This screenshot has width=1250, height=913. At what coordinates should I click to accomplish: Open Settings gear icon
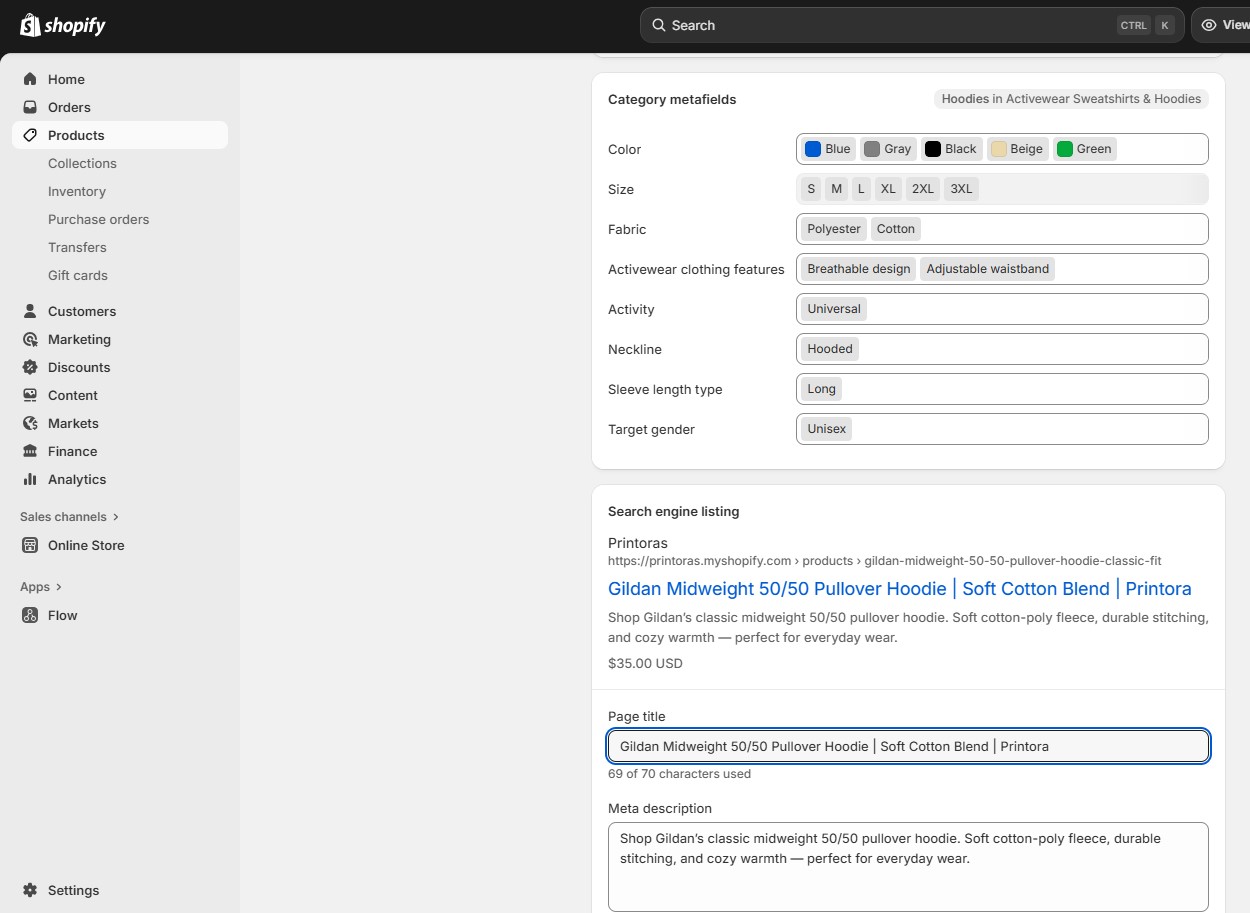(x=30, y=890)
